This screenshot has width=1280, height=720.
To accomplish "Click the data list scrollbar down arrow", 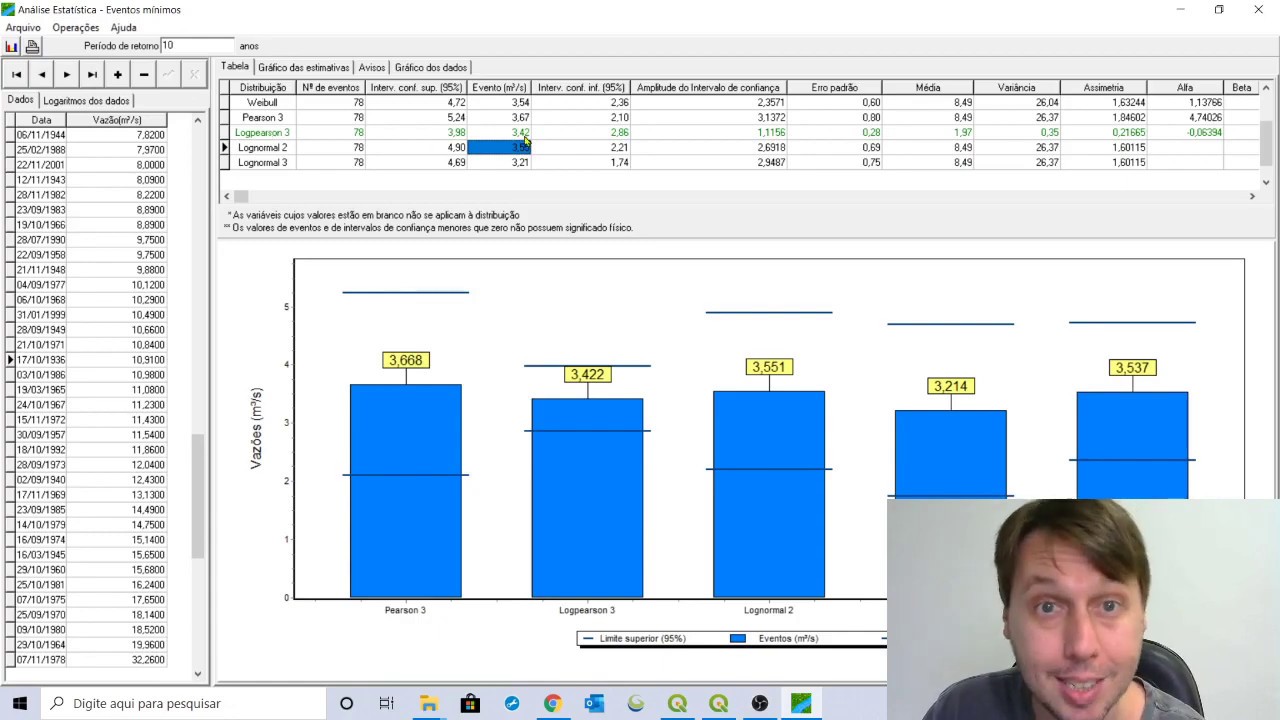I will coord(197,674).
